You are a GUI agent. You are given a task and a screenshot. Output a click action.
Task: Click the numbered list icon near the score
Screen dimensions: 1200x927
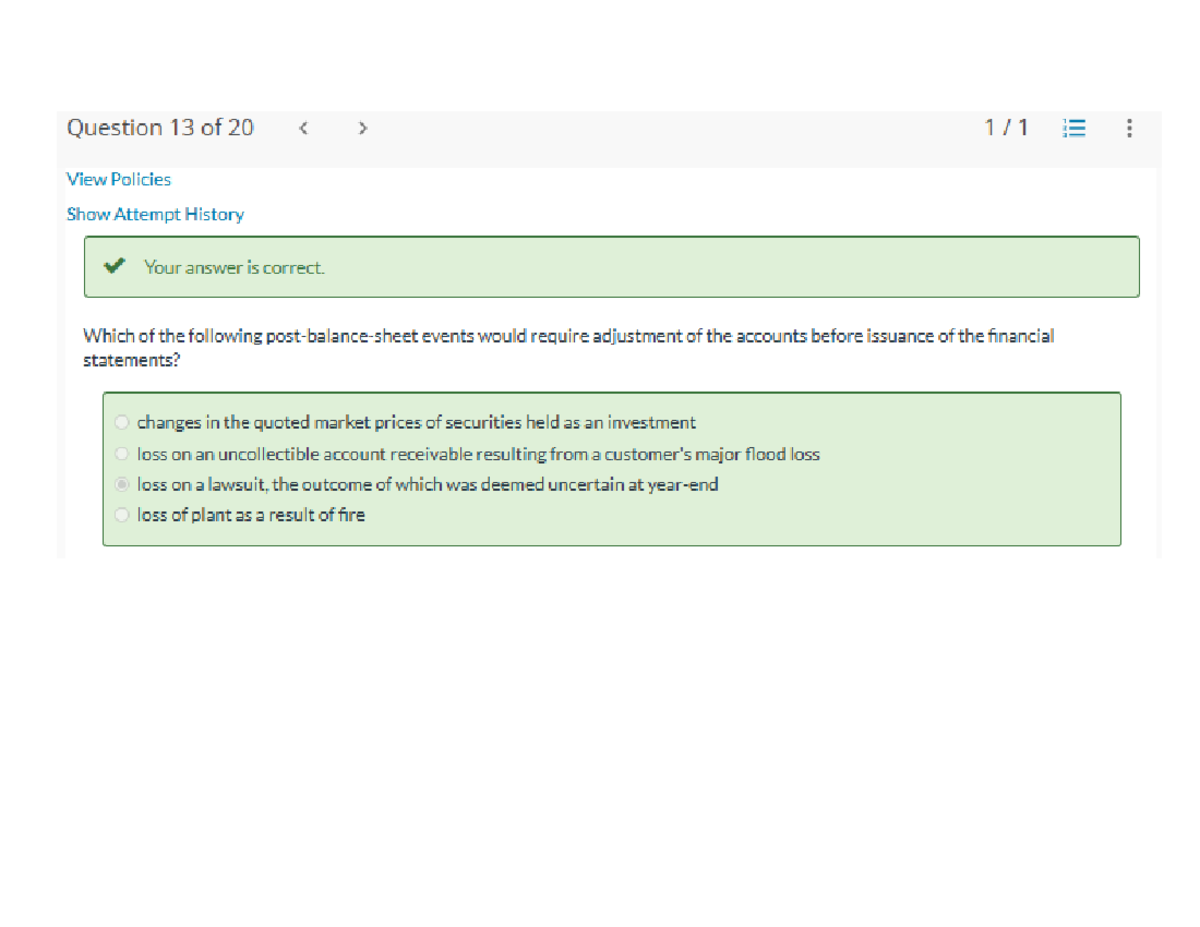(x=1073, y=128)
